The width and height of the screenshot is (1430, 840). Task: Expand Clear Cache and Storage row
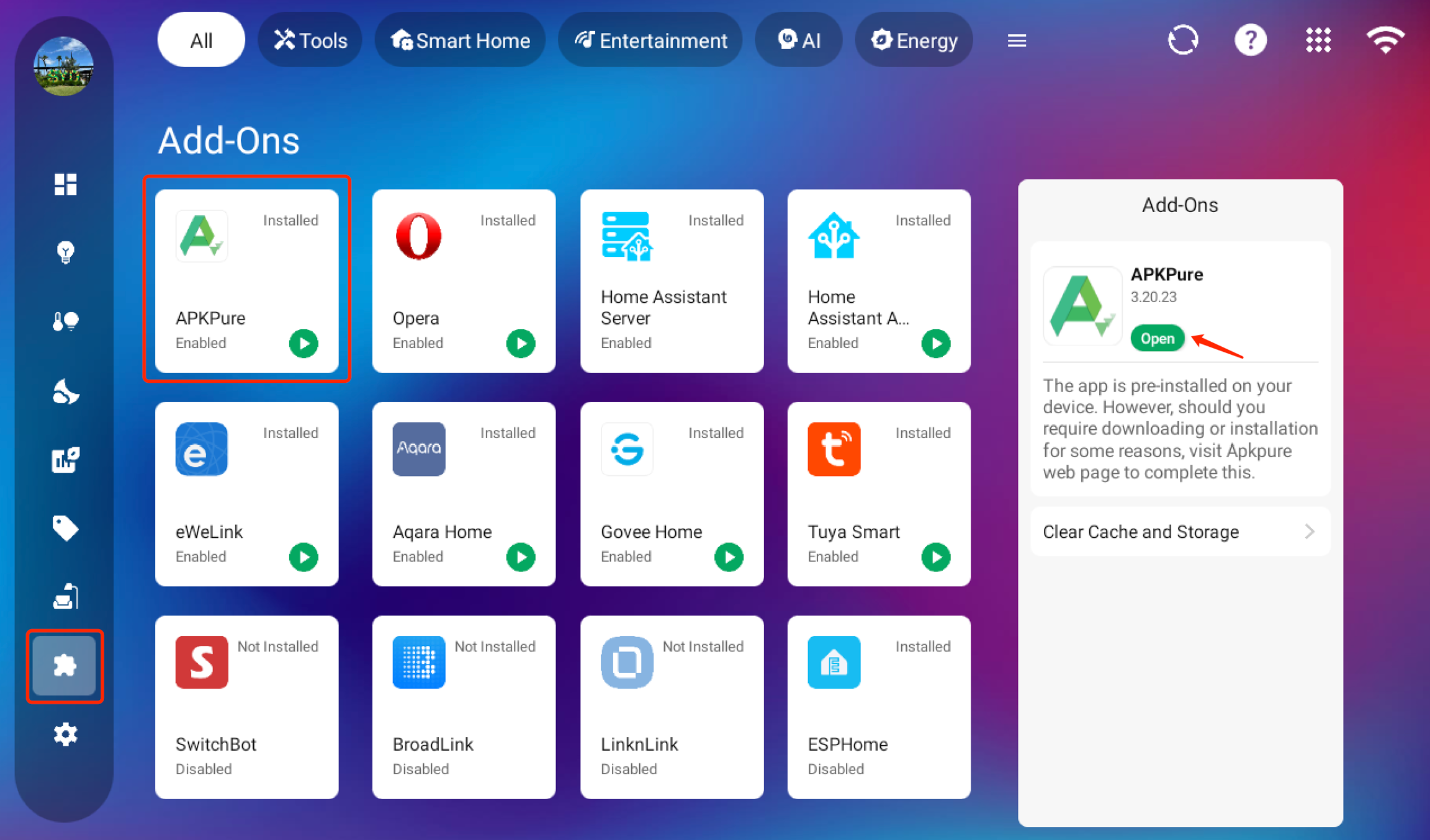[1180, 532]
